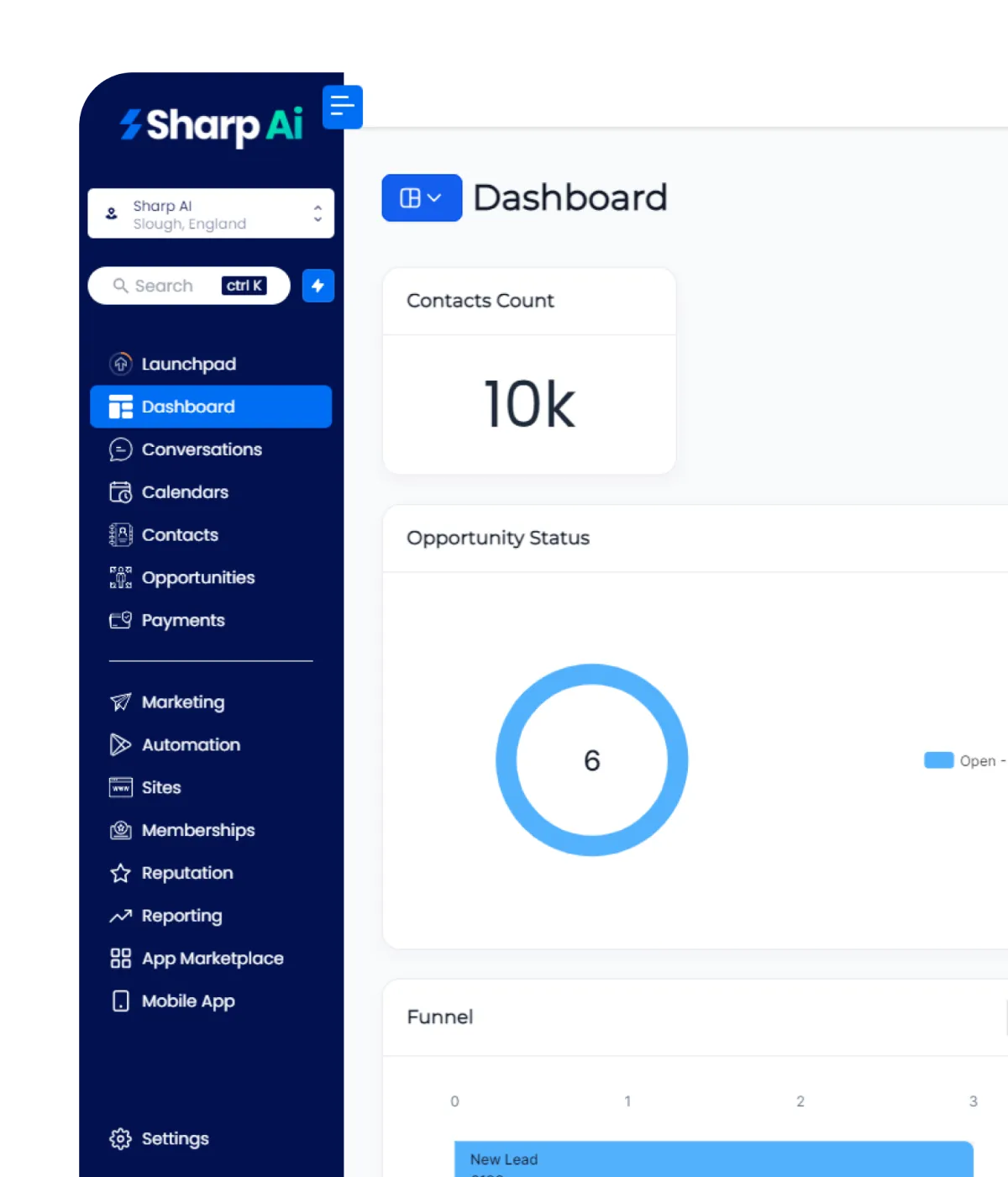Click the App Marketplace grid icon

[121, 959]
